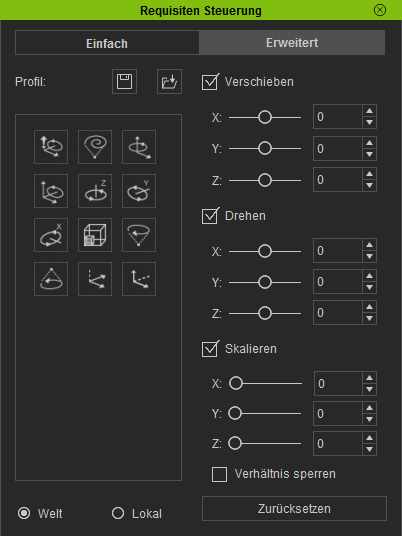The width and height of the screenshot is (402, 536).
Task: Select the cube preset icon
Action: (x=95, y=235)
